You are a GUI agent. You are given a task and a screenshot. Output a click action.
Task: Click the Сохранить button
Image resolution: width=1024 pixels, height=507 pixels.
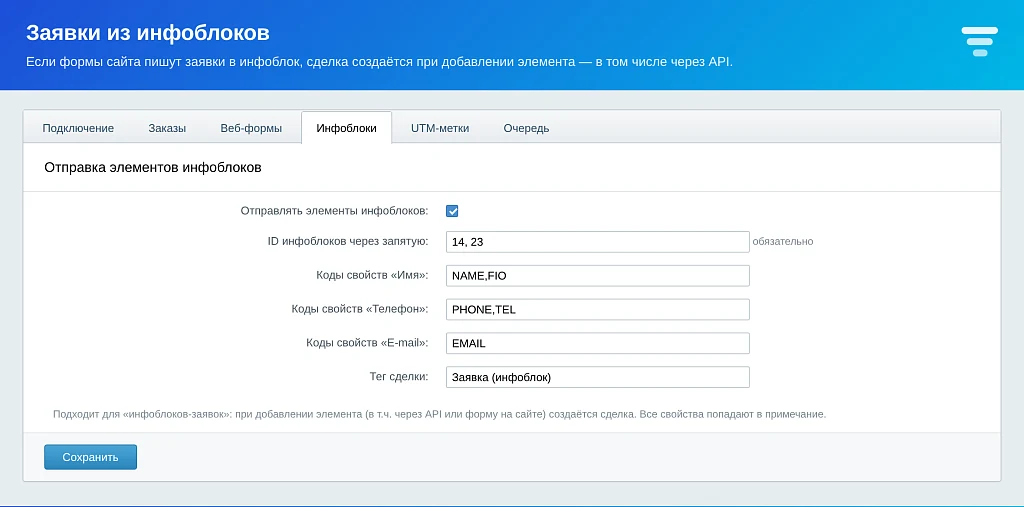(91, 457)
